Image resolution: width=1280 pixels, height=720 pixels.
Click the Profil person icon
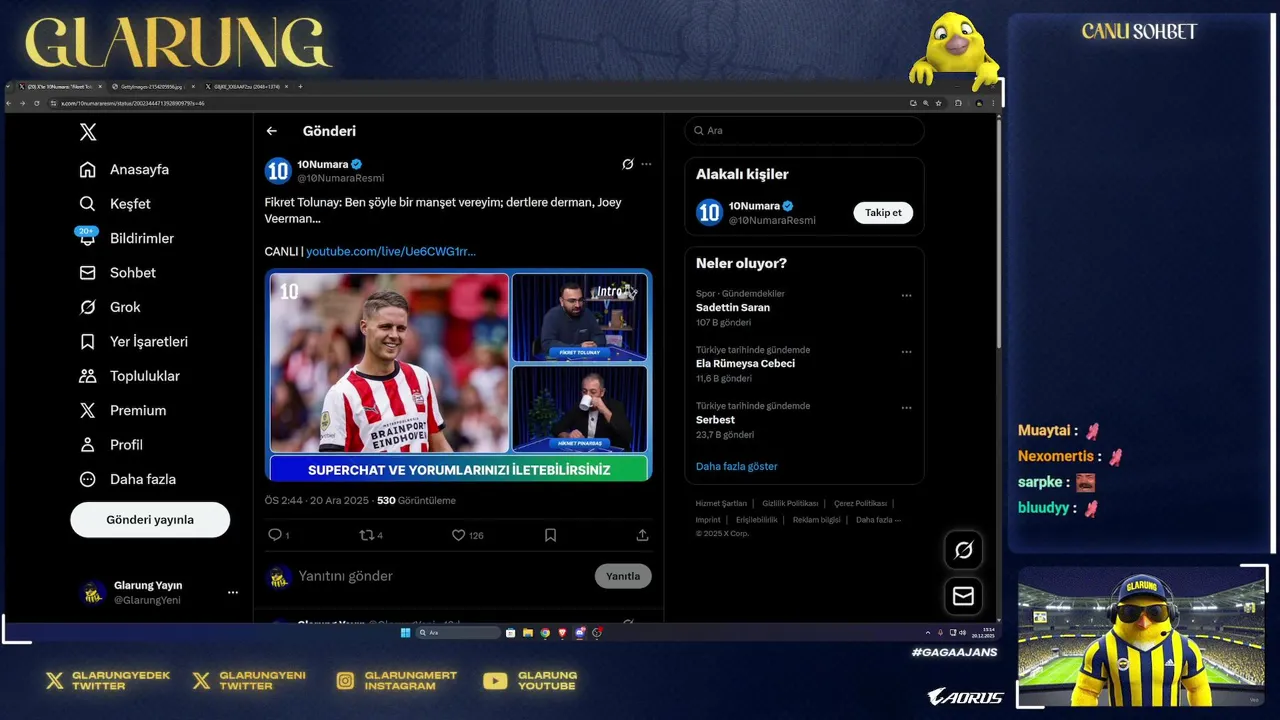(x=88, y=445)
